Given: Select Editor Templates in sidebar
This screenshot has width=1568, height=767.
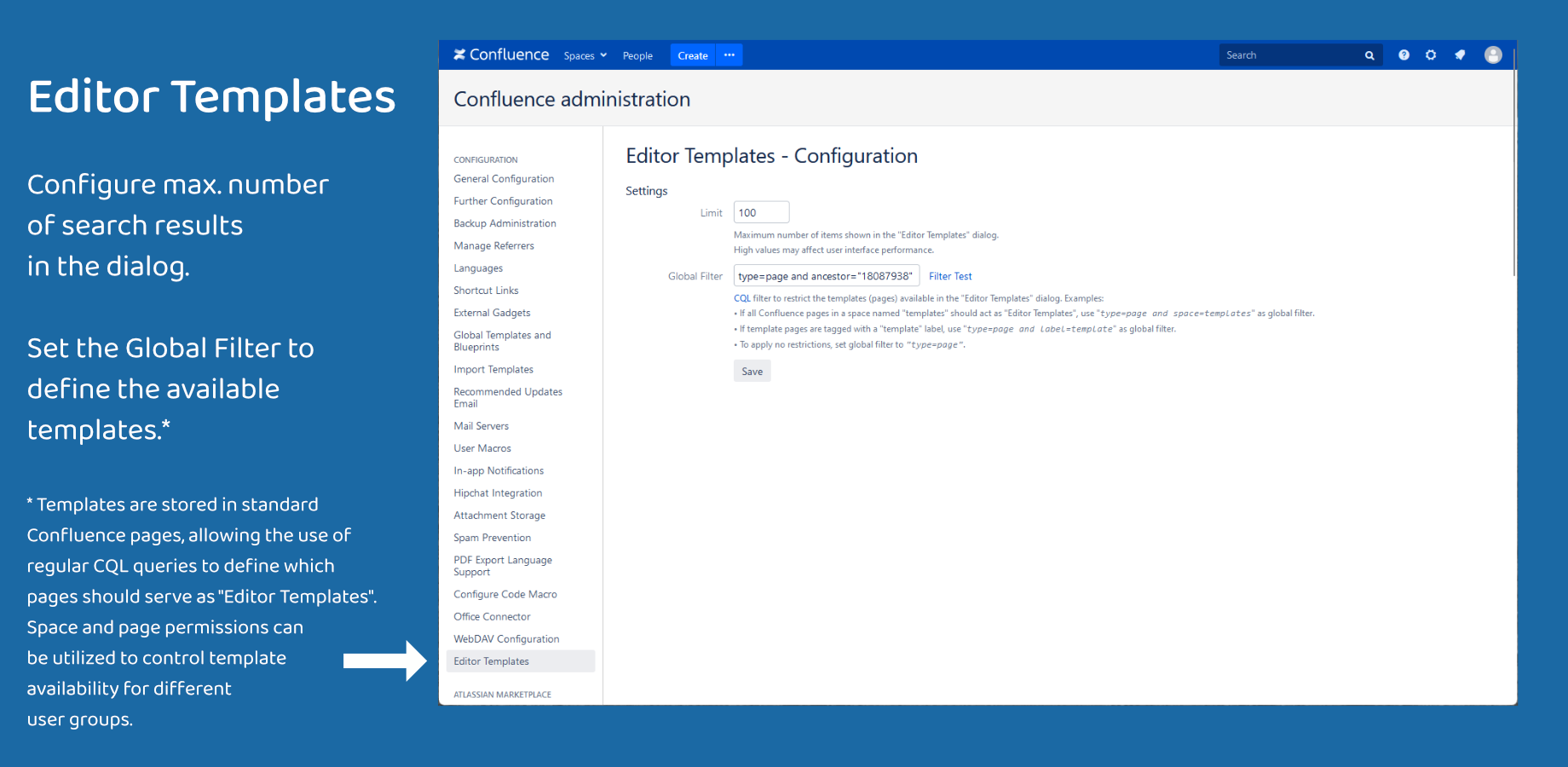Looking at the screenshot, I should pos(521,661).
